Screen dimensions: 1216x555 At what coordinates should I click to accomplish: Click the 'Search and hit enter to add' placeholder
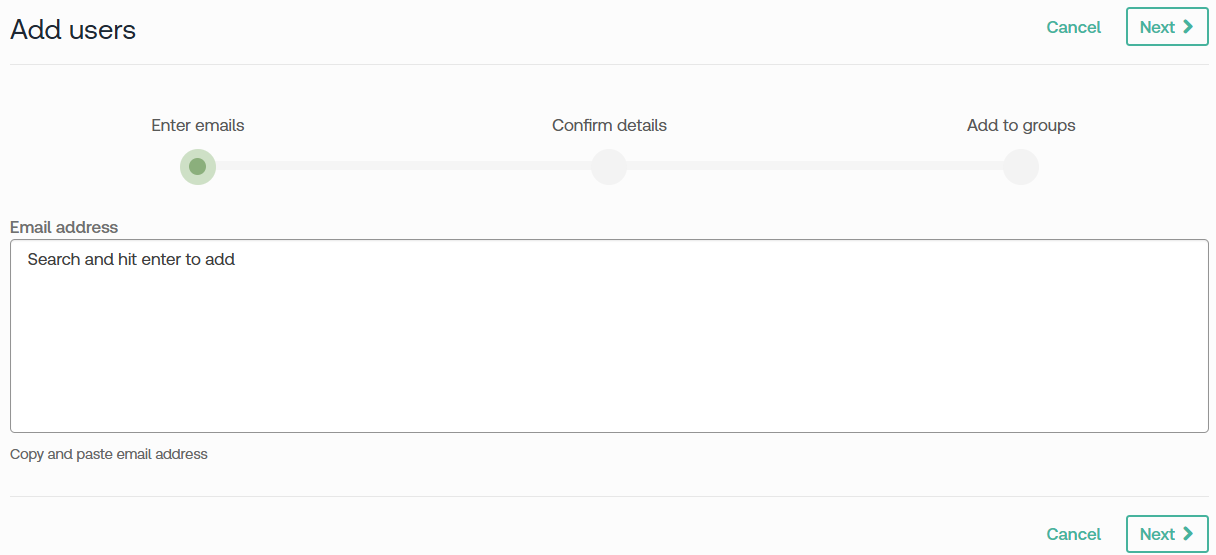[x=131, y=260]
